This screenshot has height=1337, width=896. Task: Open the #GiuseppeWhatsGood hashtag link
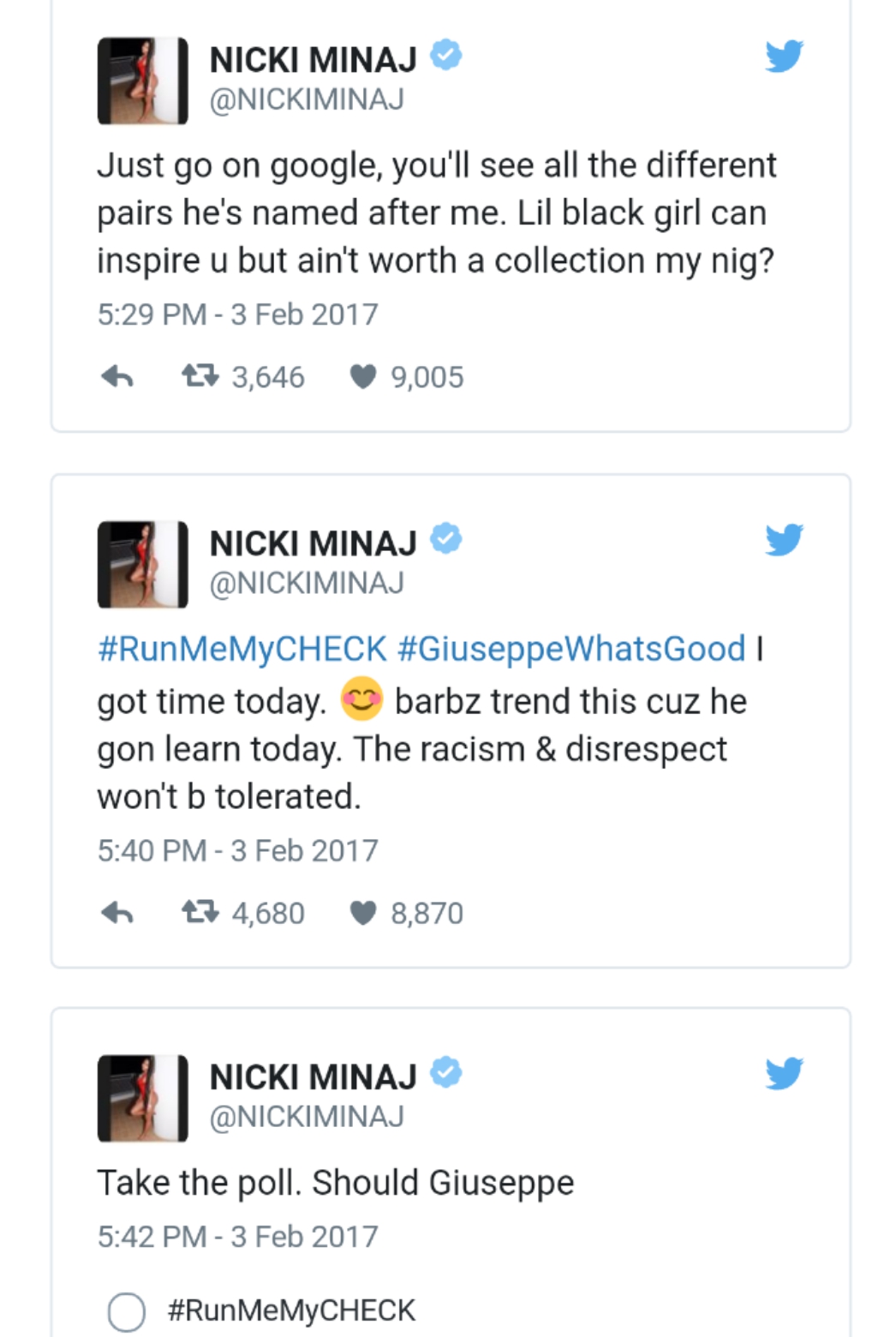[572, 650]
